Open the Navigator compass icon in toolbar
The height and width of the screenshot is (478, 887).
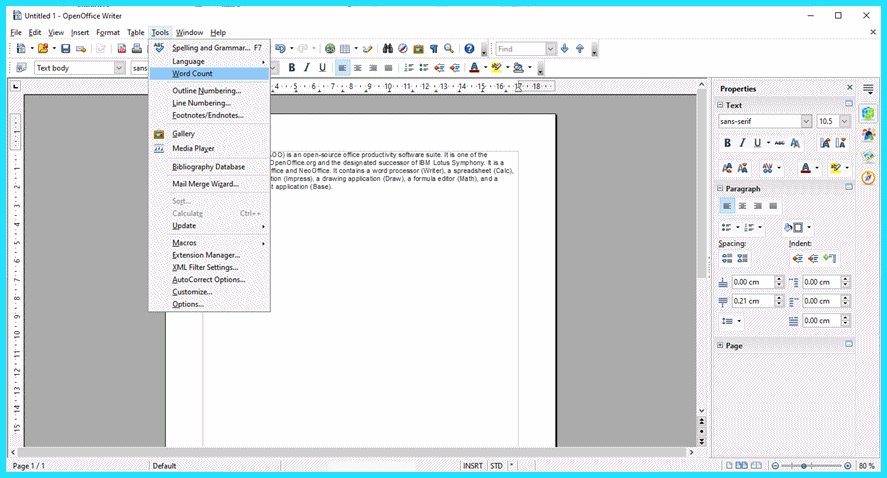pos(403,49)
